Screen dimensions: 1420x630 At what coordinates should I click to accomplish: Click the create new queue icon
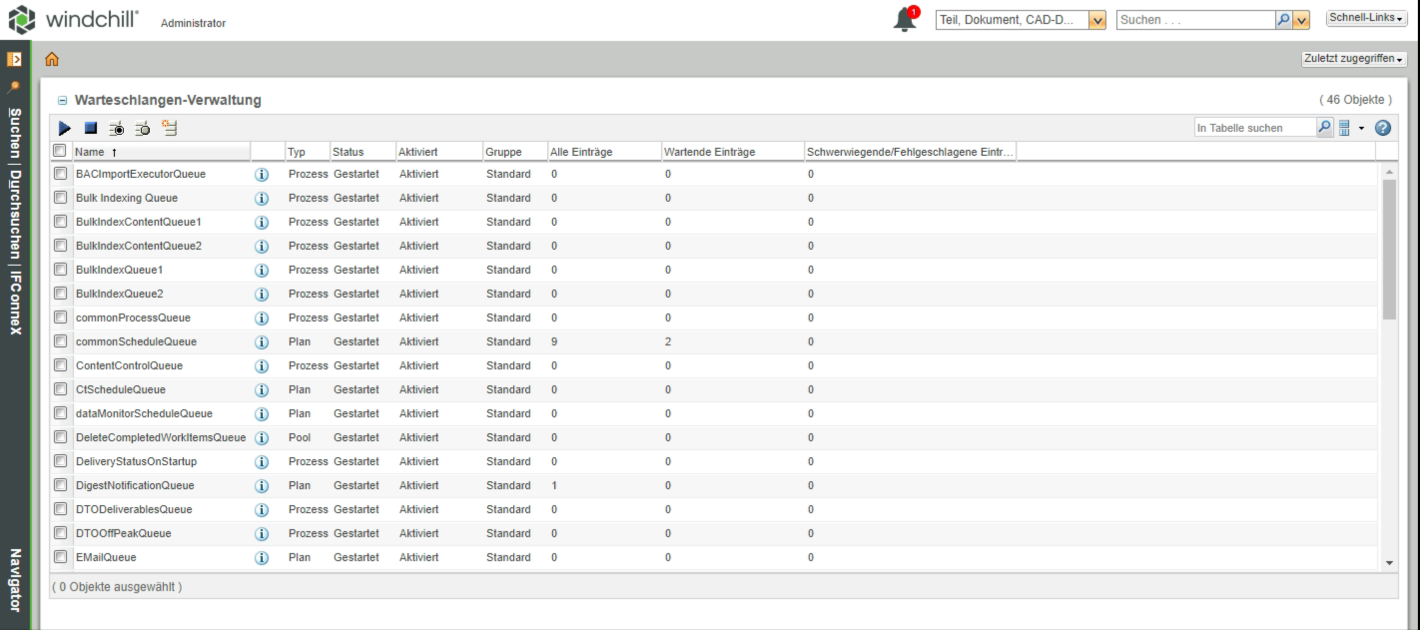pyautogui.click(x=170, y=128)
